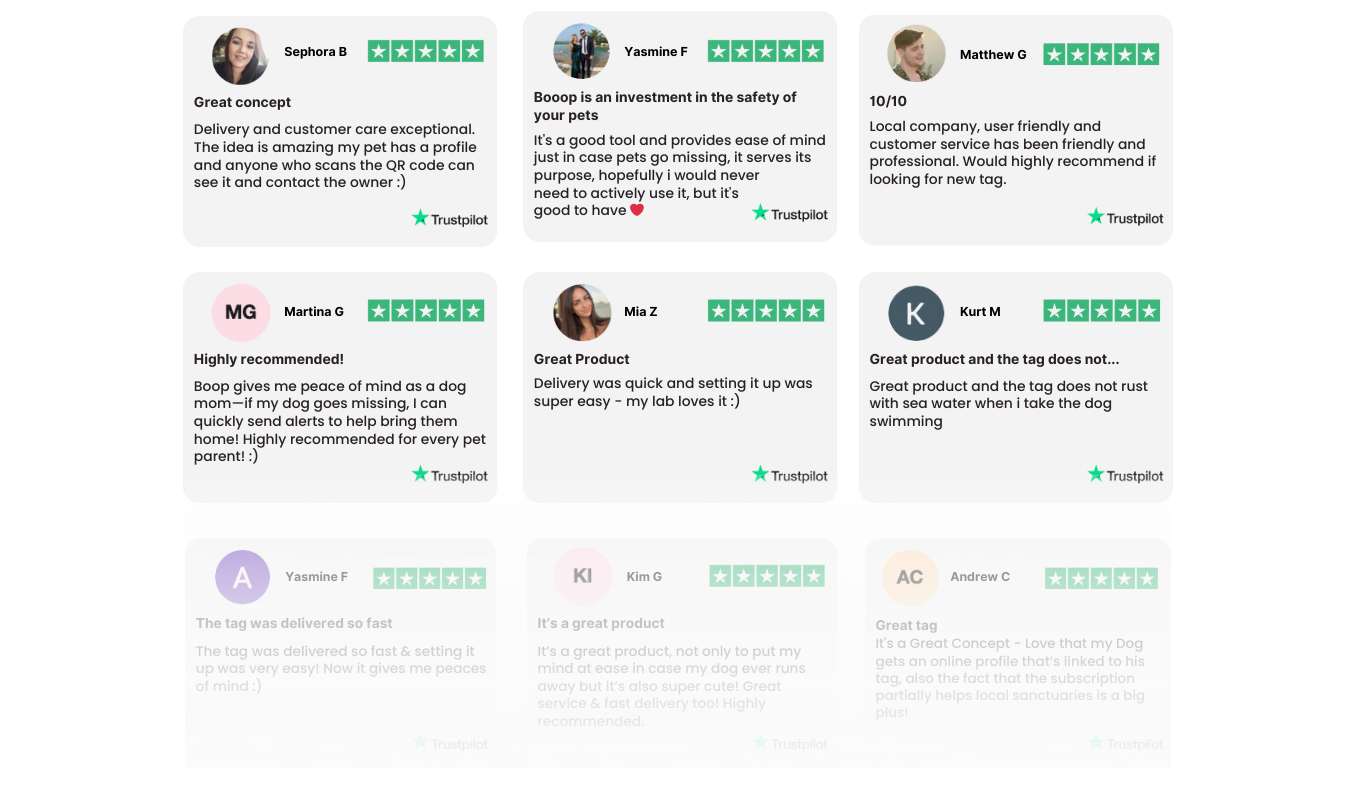Click Kurt M's dark K avatar

click(x=916, y=313)
